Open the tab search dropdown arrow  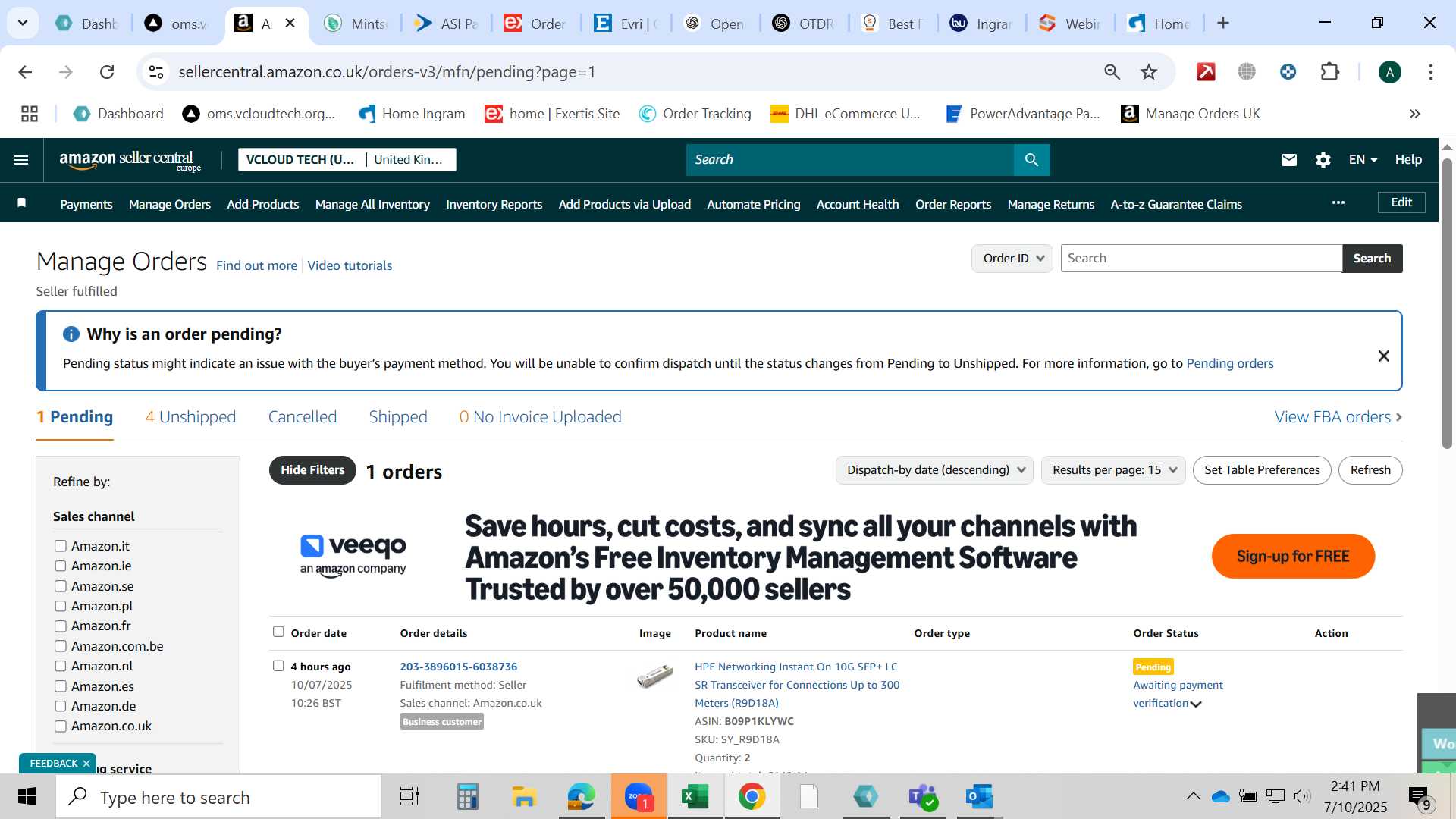point(23,23)
